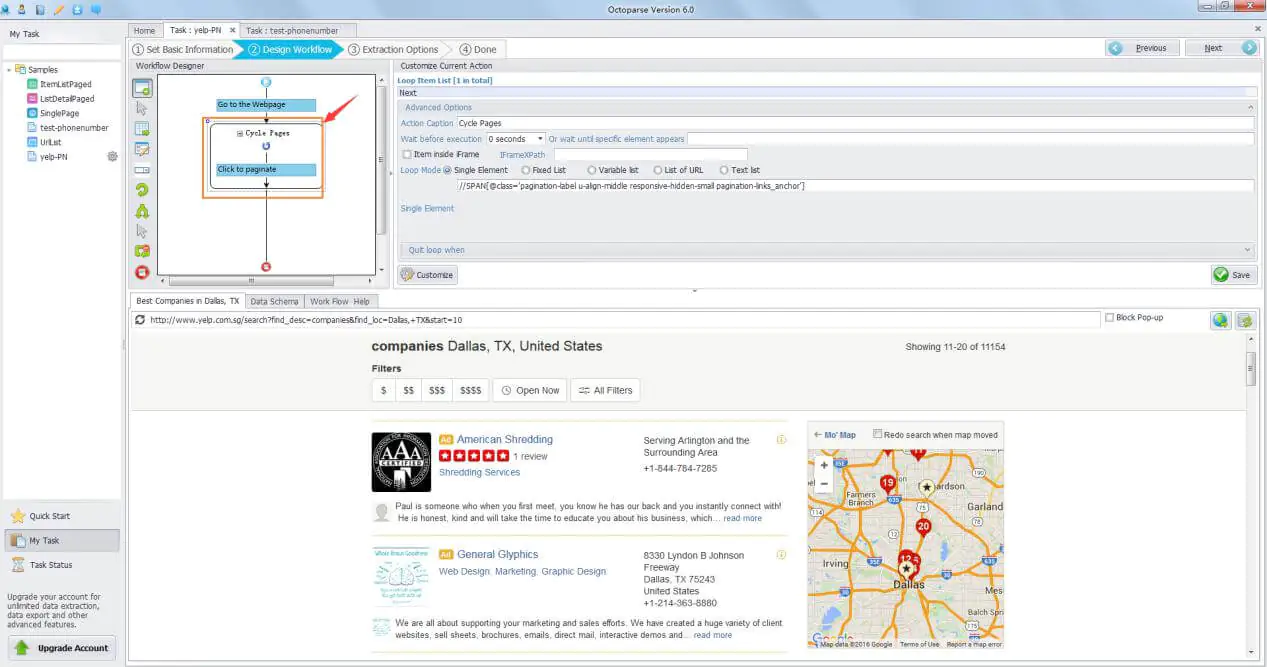Select the green Loop Item tool
This screenshot has height=667, width=1267.
[142, 190]
